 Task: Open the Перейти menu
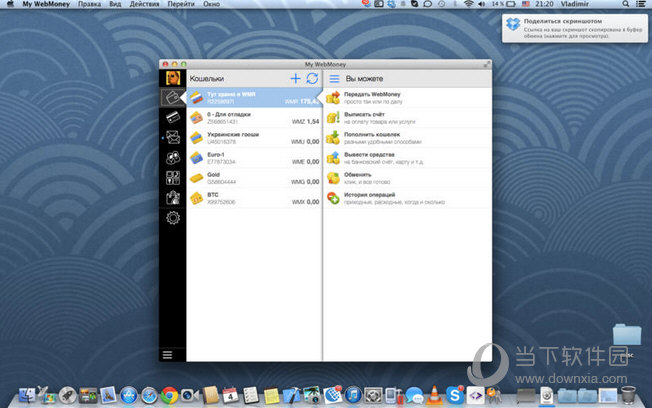pos(181,4)
